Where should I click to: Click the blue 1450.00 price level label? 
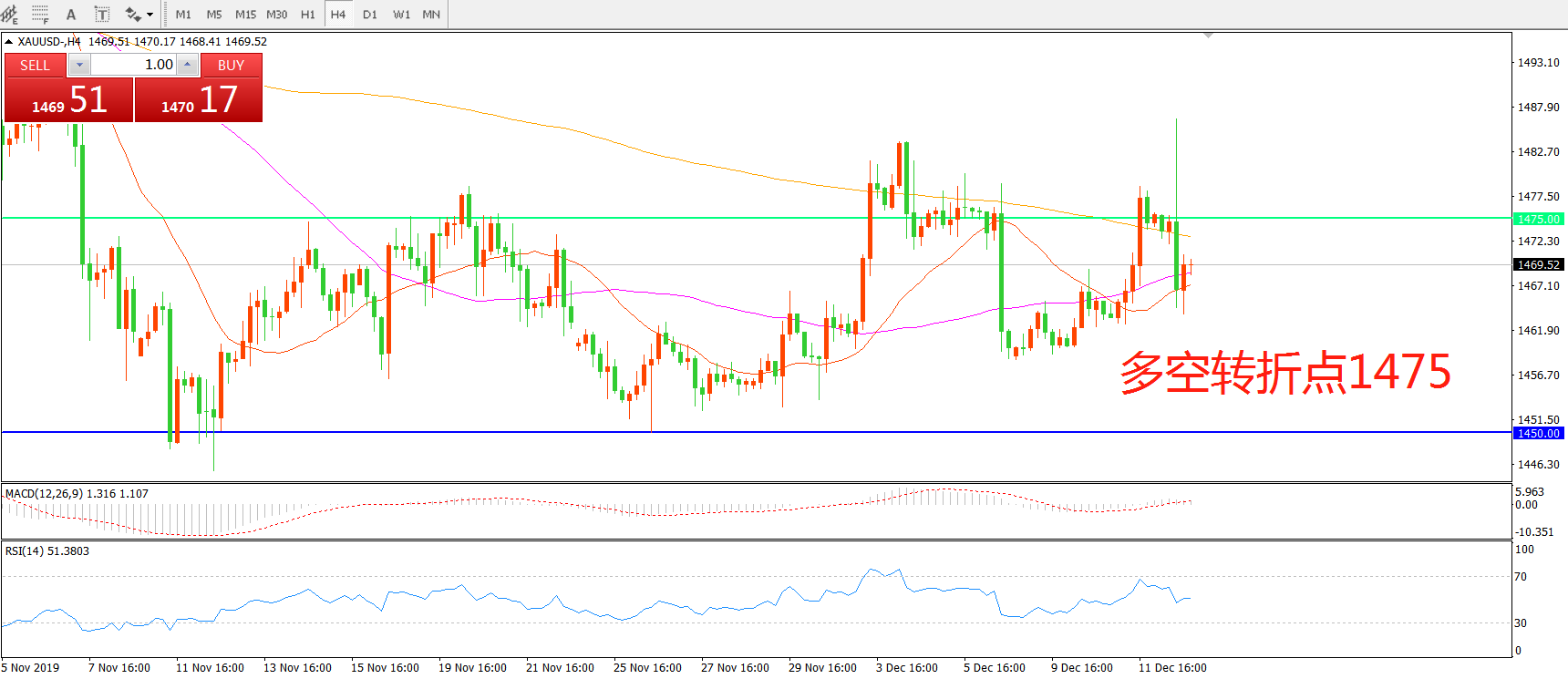click(x=1538, y=433)
